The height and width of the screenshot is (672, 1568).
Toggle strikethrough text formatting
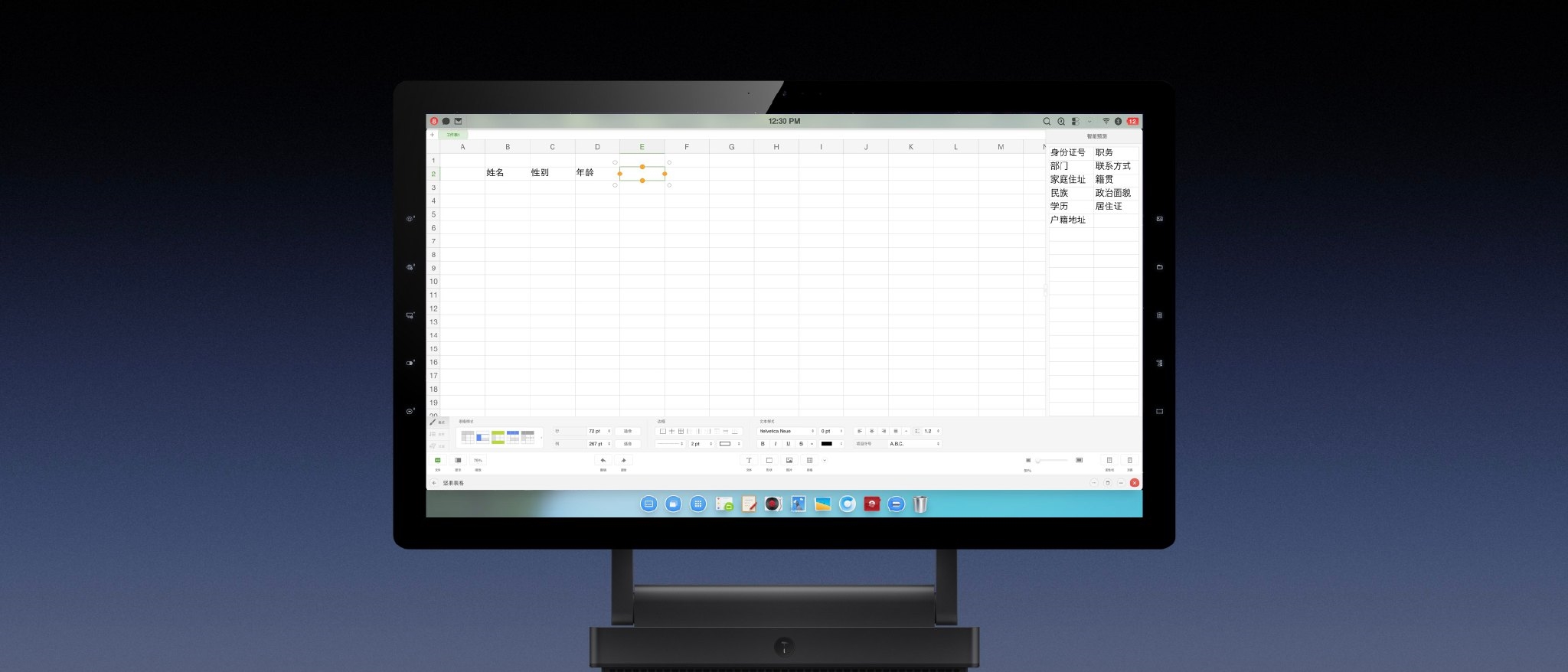pyautogui.click(x=802, y=444)
